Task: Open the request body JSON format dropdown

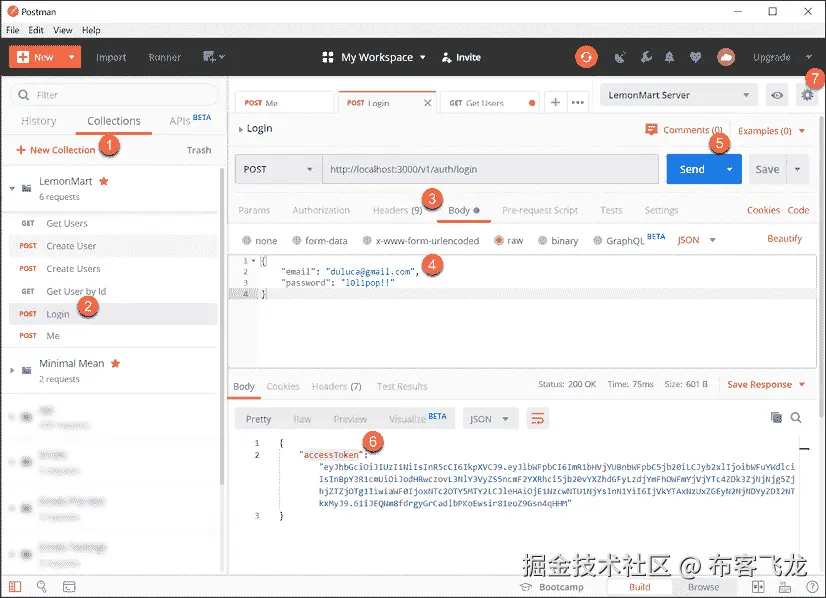Action: (696, 240)
